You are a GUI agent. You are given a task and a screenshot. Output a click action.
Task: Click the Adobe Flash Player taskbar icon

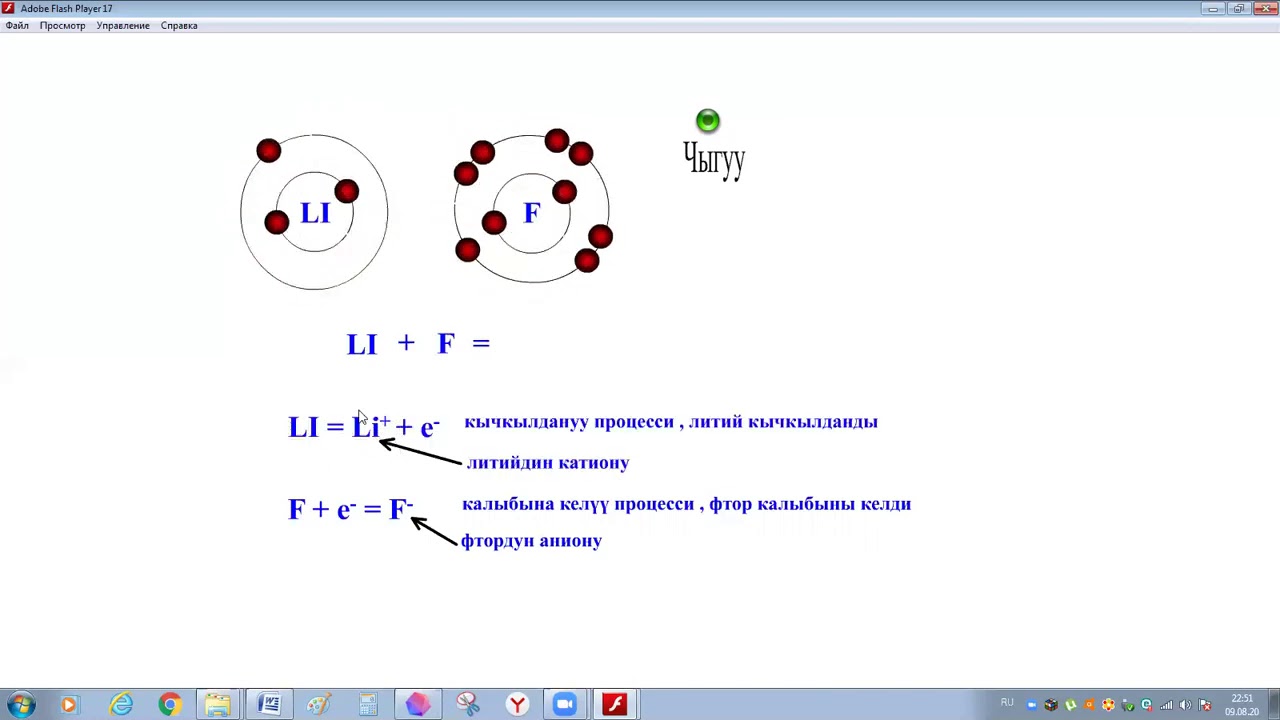tap(615, 704)
